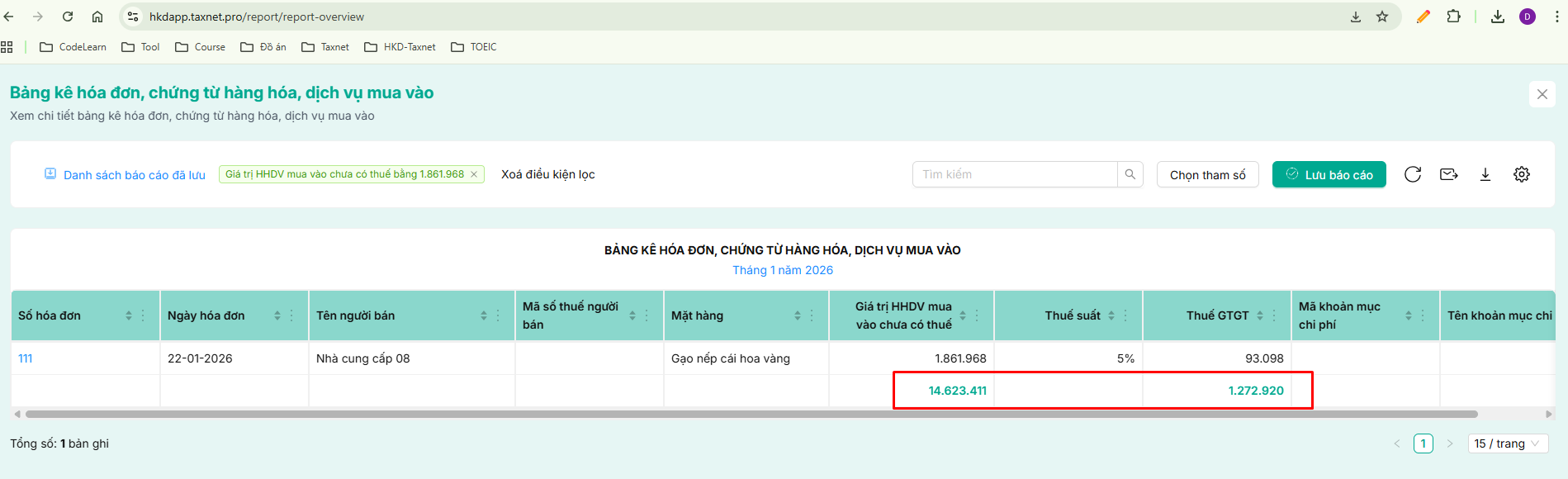This screenshot has width=1568, height=479.
Task: Sort the Thuế GTGT column
Action: point(1260,315)
